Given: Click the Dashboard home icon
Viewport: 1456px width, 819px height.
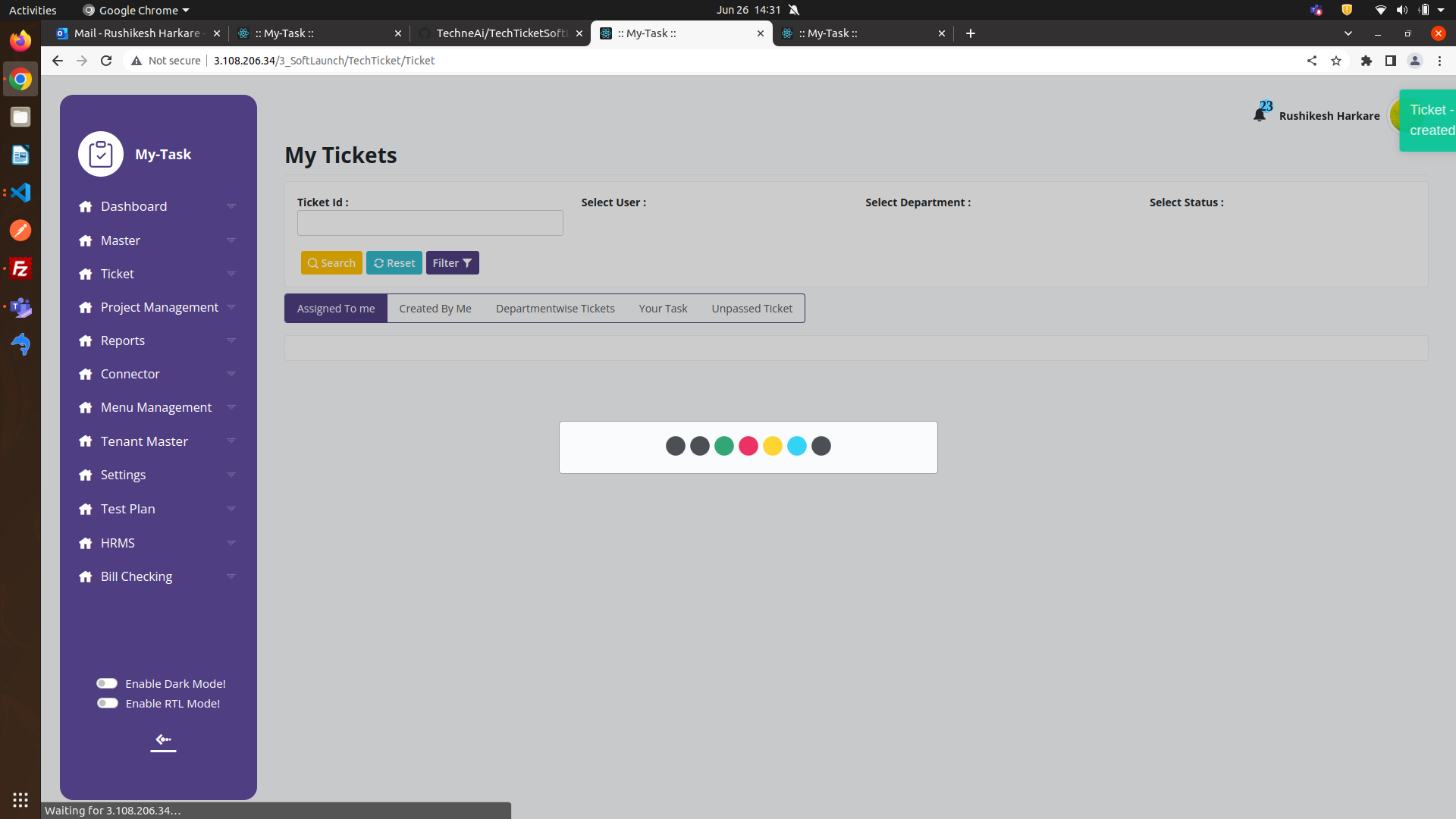Looking at the screenshot, I should point(85,206).
